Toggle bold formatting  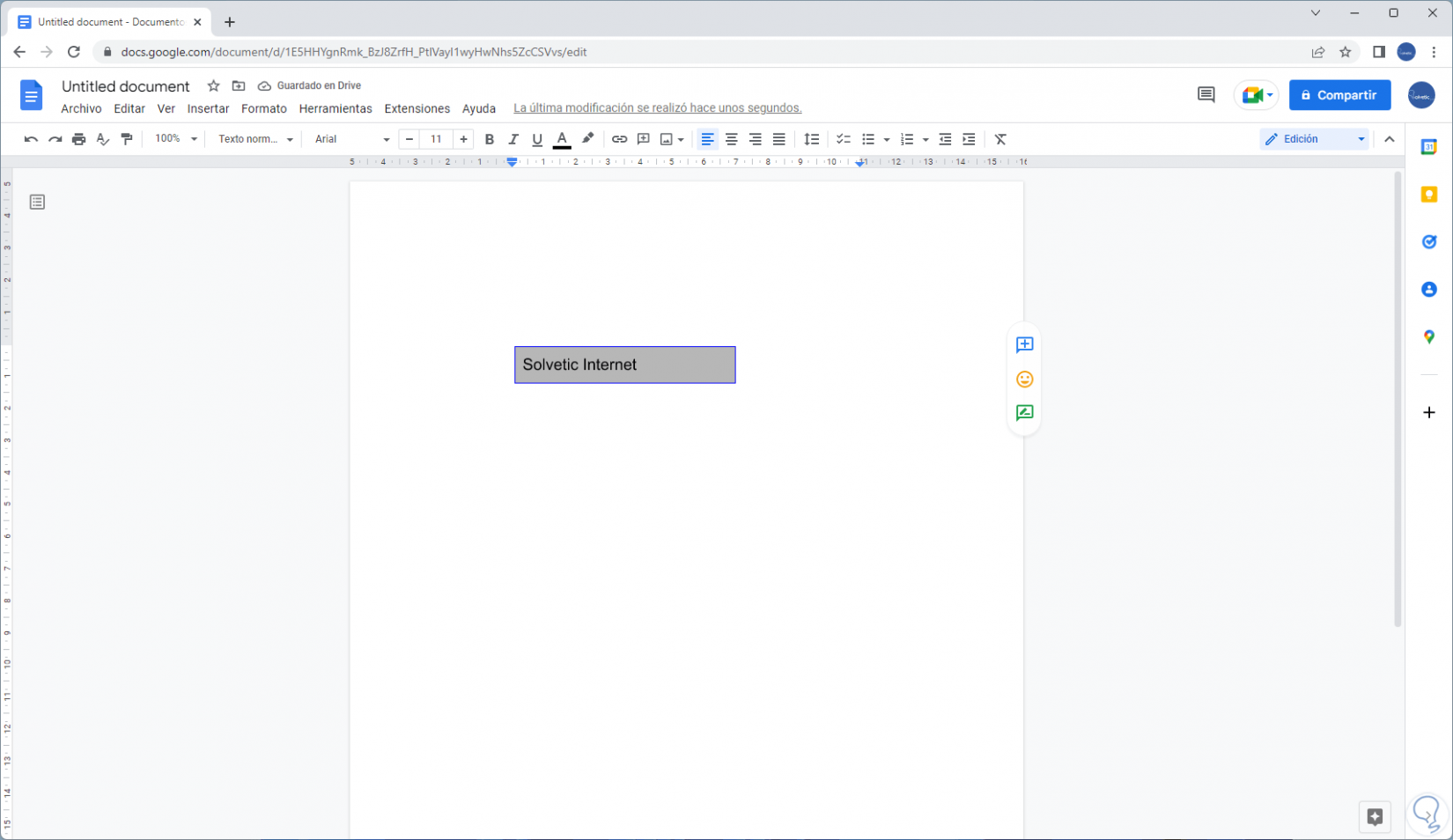click(x=490, y=139)
